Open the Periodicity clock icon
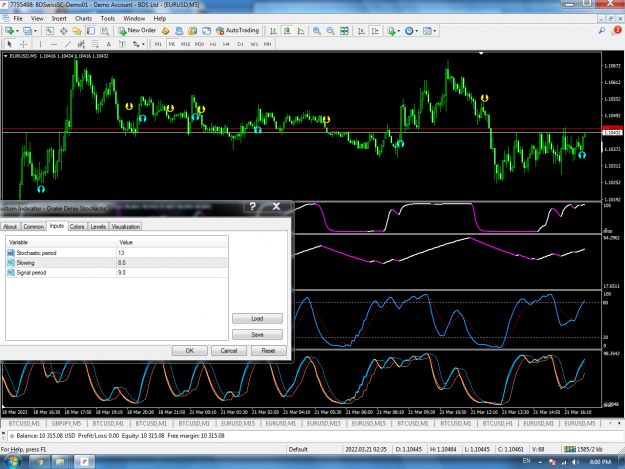The height and width of the screenshot is (469, 625). click(409, 31)
